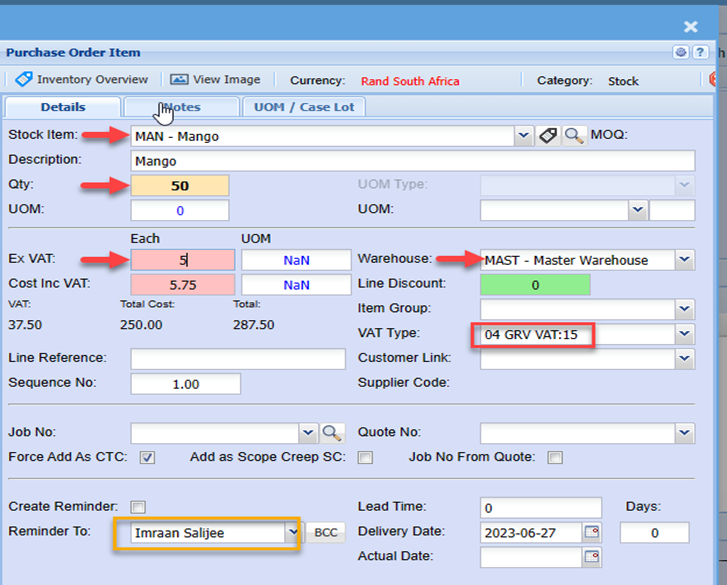Click the View Image picture icon
The height and width of the screenshot is (585, 727).
coord(179,80)
